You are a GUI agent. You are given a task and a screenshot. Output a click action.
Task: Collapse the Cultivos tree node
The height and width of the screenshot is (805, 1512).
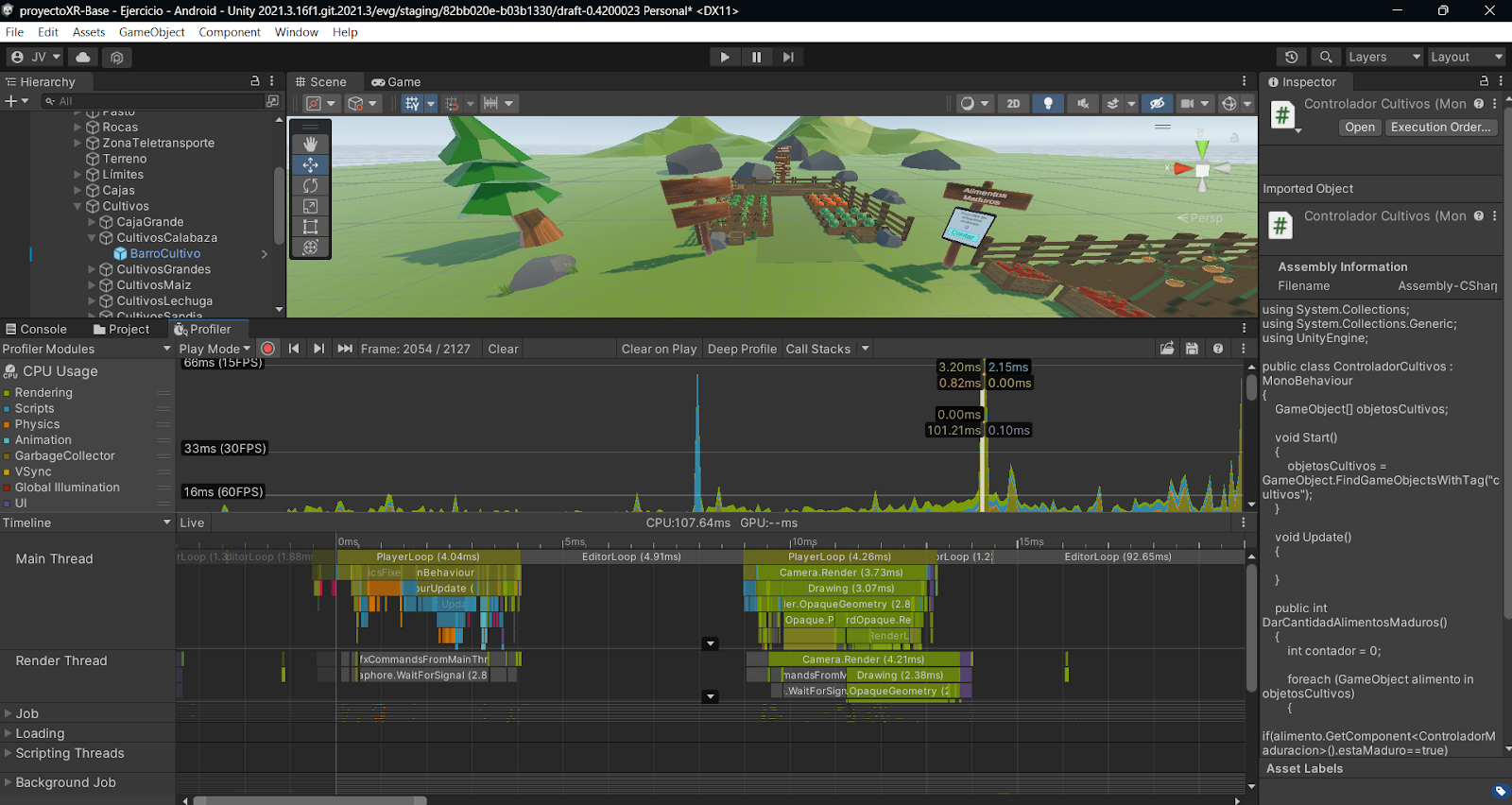77,206
